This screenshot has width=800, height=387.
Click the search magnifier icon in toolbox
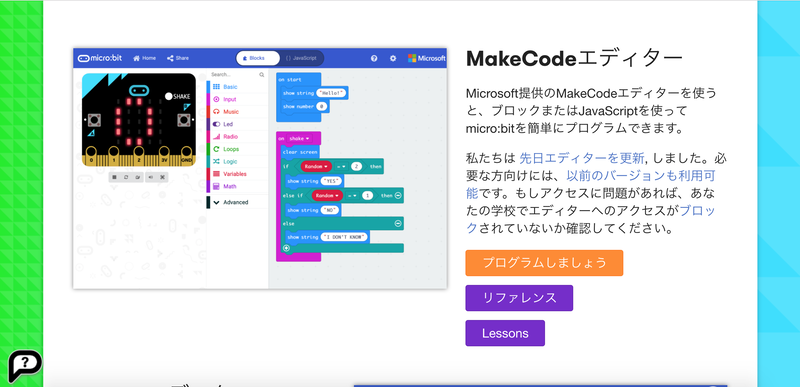[x=262, y=74]
